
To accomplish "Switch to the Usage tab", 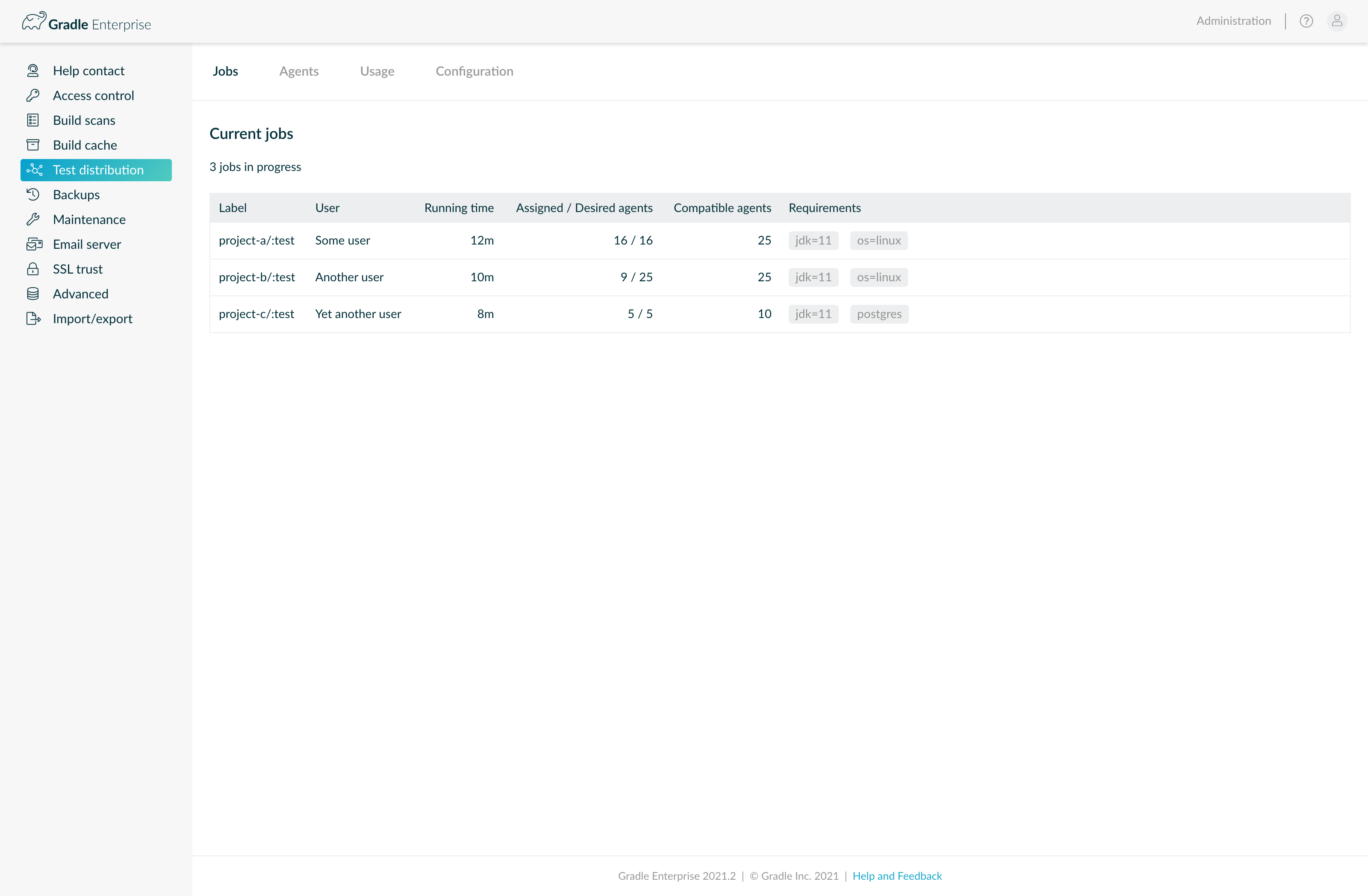I will [x=377, y=71].
